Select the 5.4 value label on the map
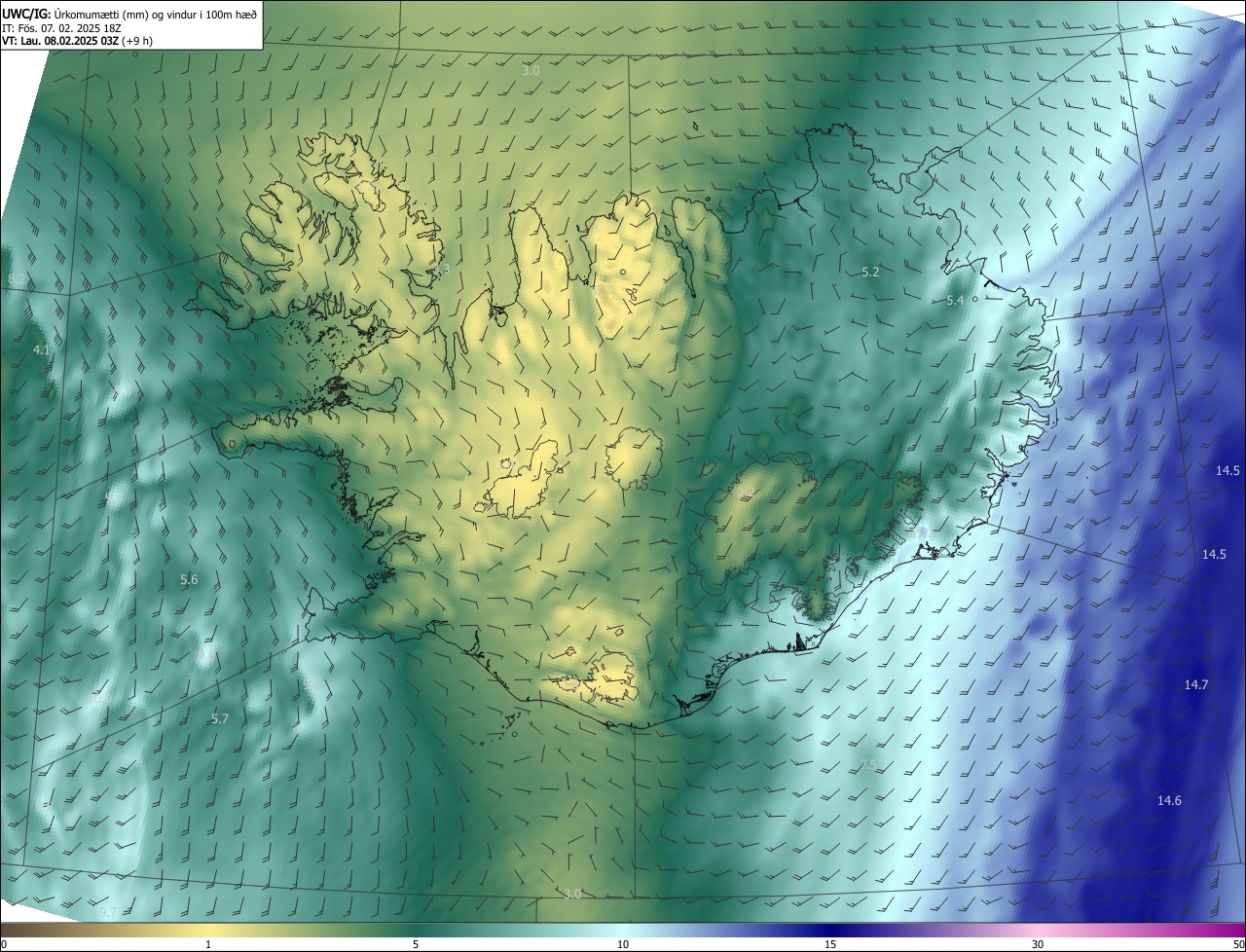 [x=955, y=301]
